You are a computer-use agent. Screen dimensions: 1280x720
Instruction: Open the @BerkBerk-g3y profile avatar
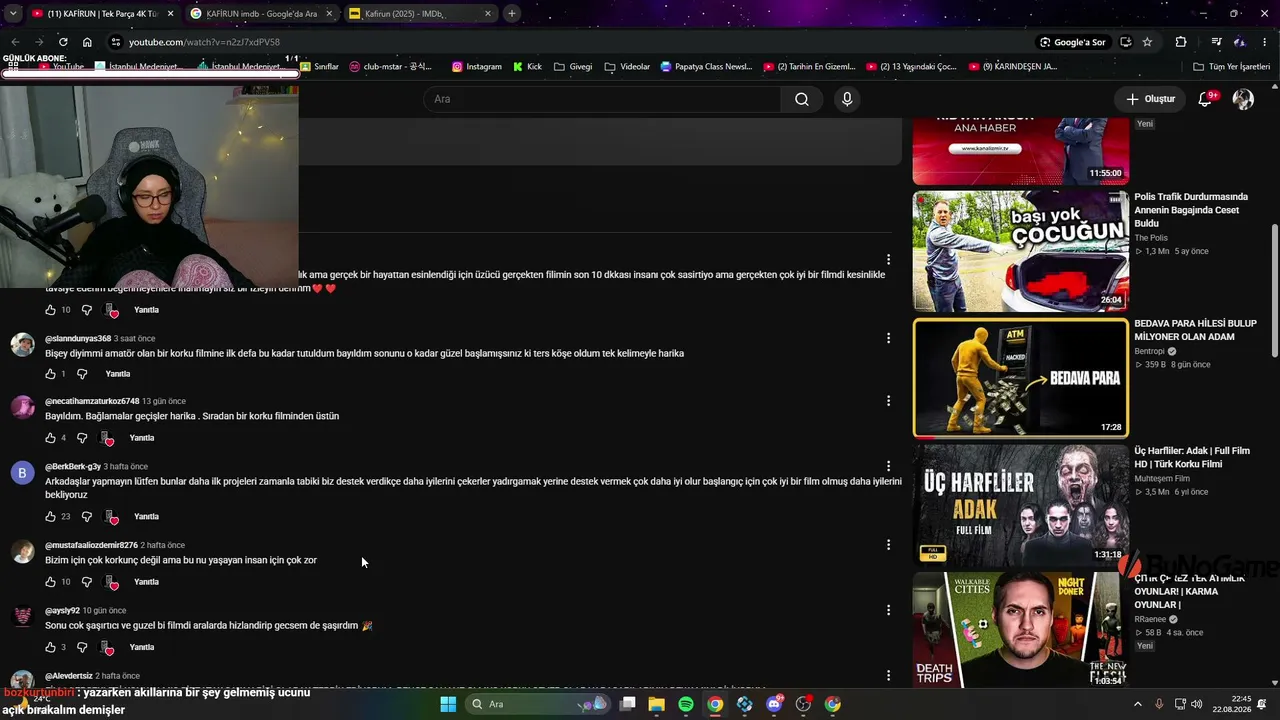[x=22, y=473]
